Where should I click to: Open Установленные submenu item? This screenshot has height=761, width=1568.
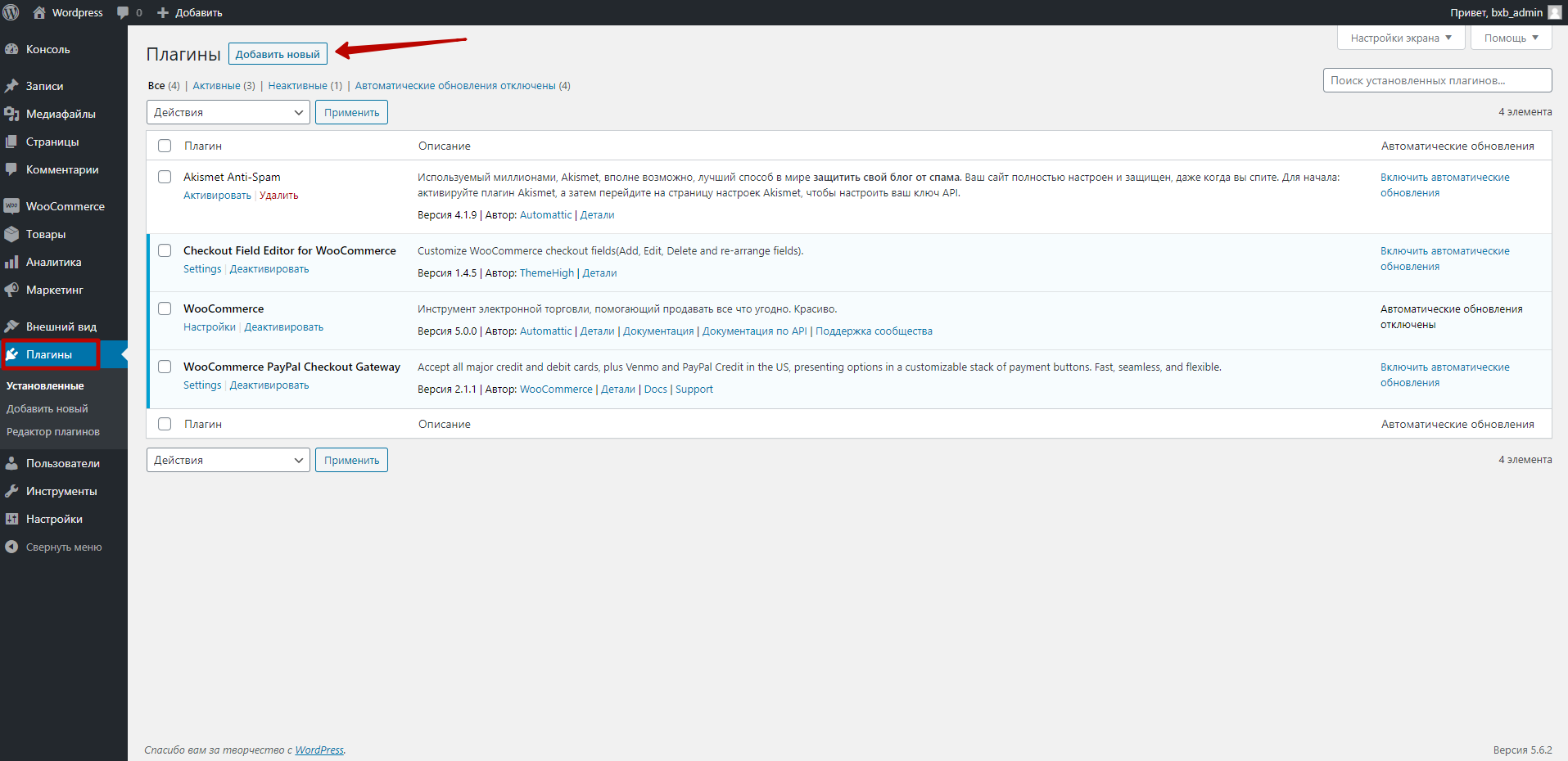pos(45,385)
